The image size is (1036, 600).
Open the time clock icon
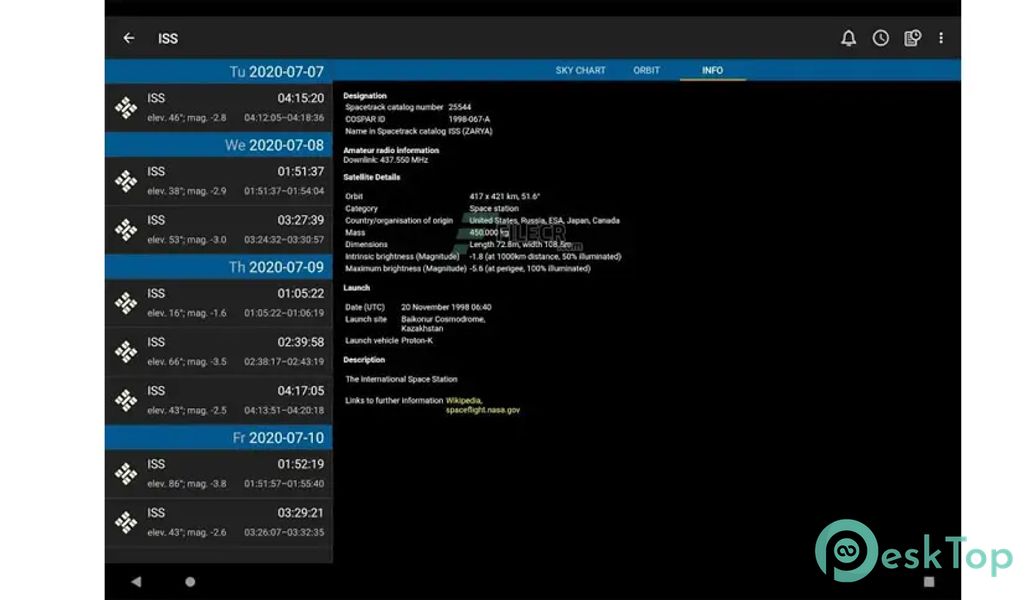tap(880, 38)
